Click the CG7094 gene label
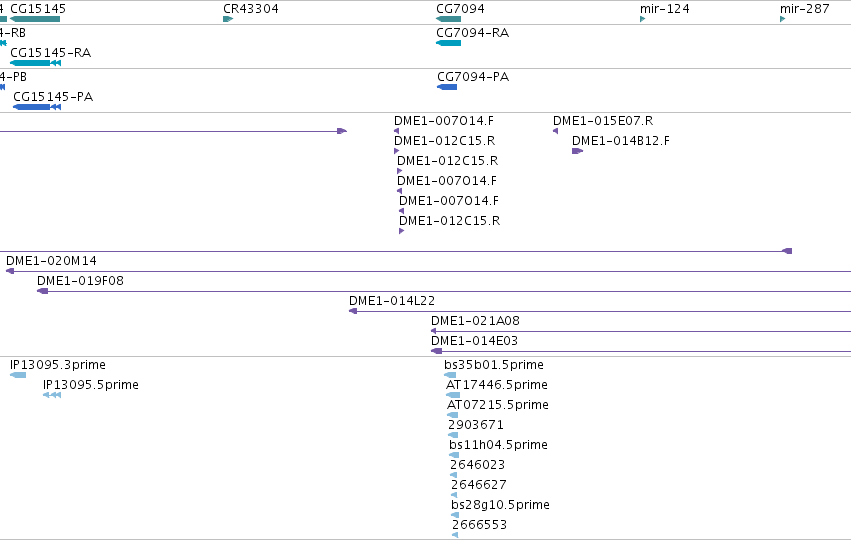This screenshot has height=540, width=851. coord(460,9)
